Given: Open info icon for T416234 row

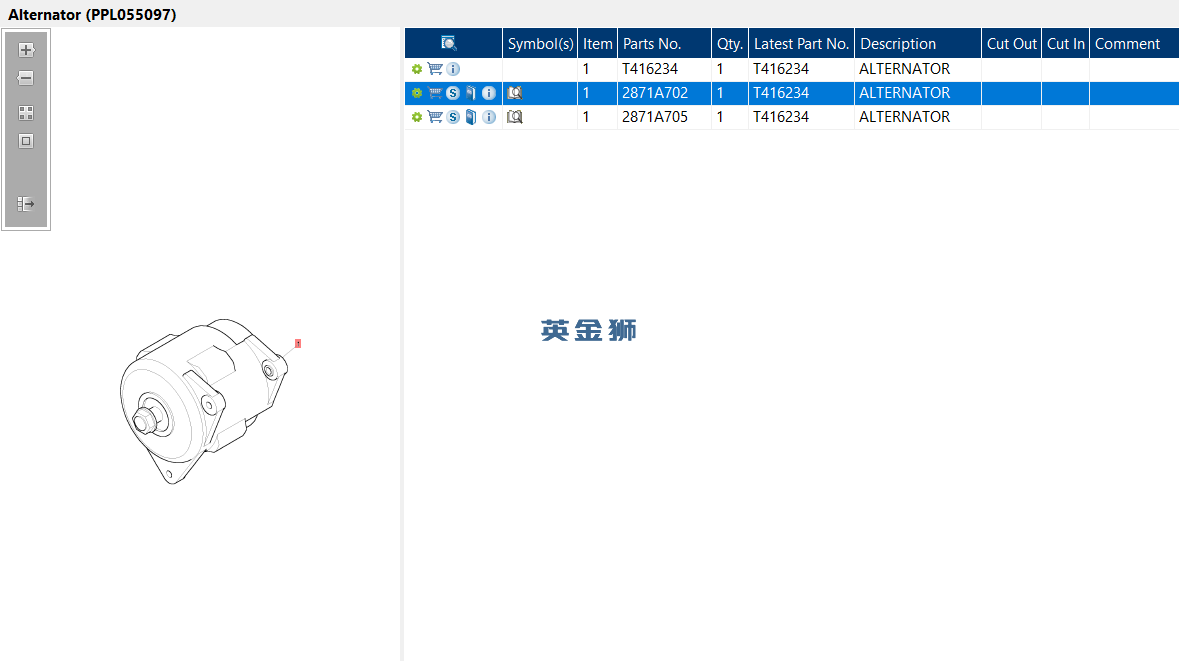Looking at the screenshot, I should tap(453, 69).
